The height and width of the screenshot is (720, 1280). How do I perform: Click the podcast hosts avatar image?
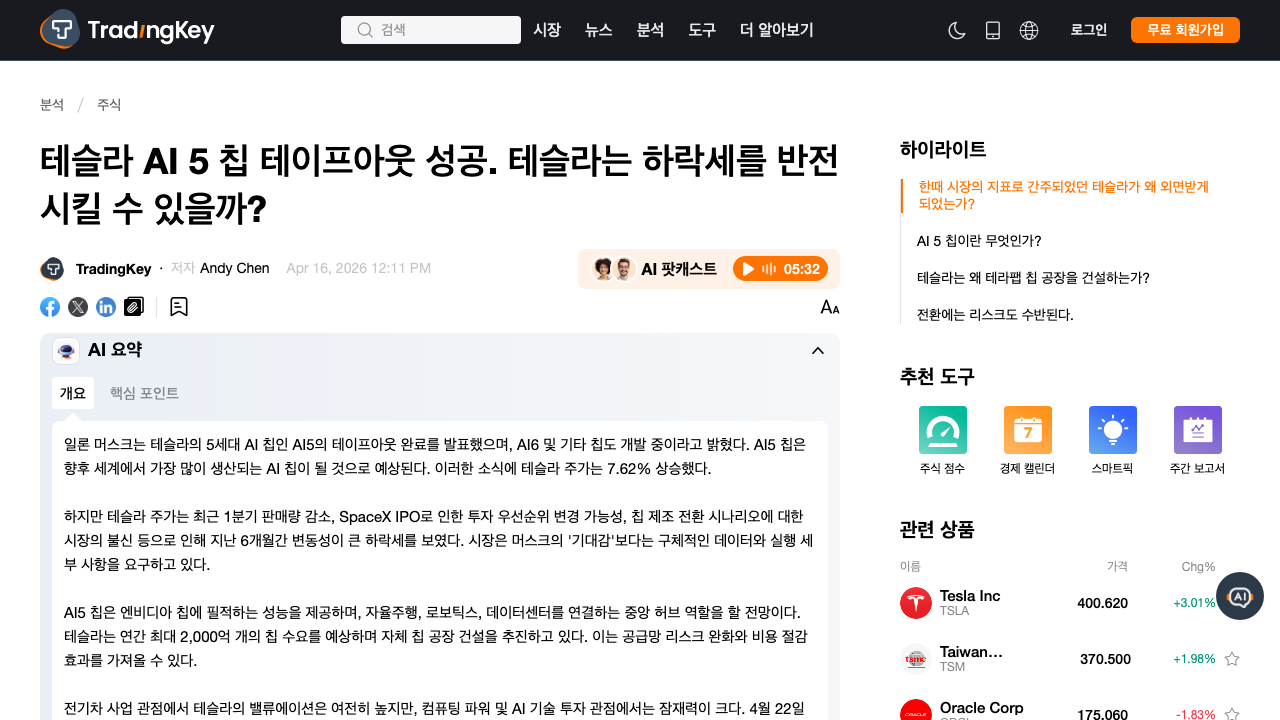(613, 269)
